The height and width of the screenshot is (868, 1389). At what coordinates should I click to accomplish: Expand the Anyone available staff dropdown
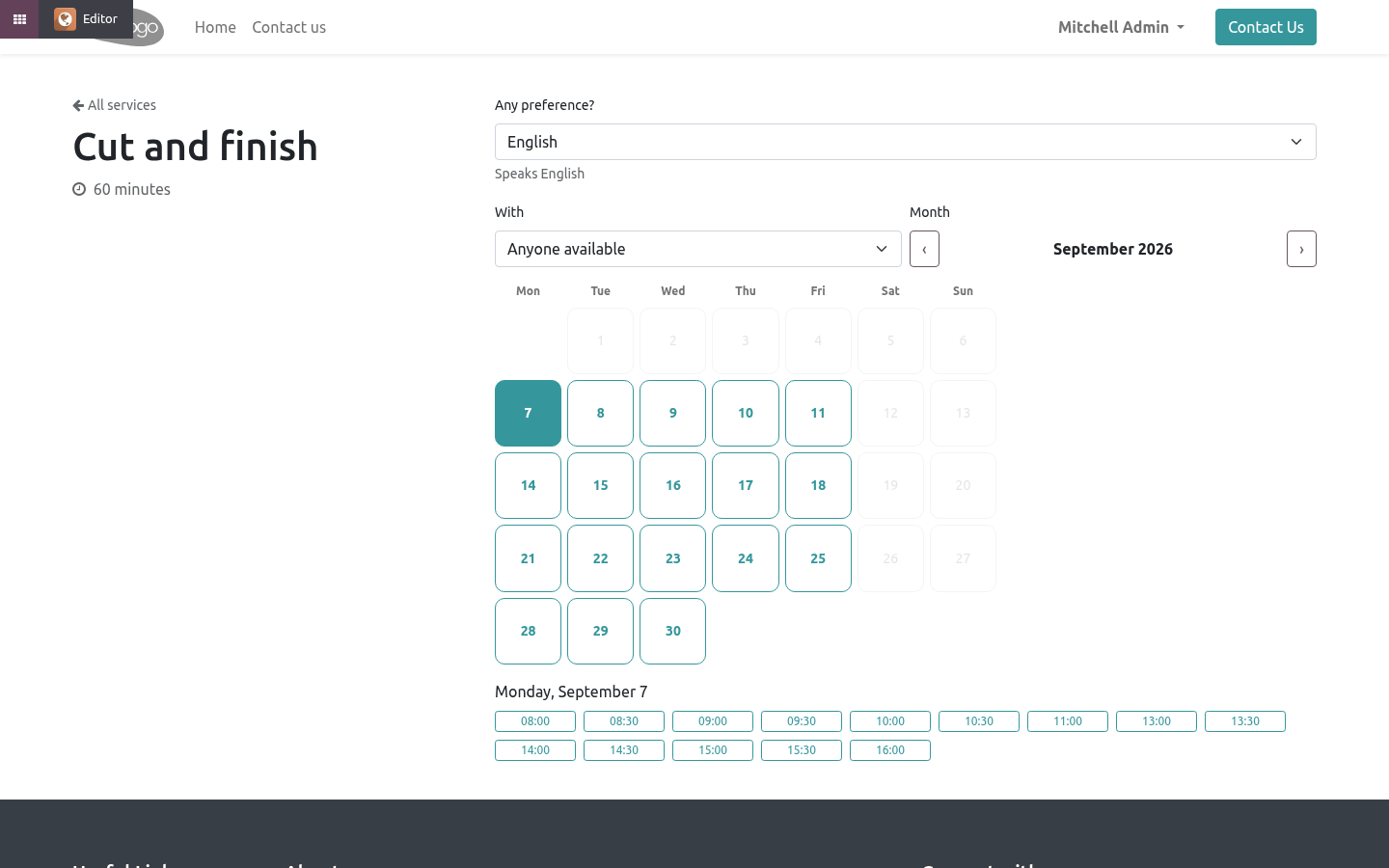[x=698, y=249]
